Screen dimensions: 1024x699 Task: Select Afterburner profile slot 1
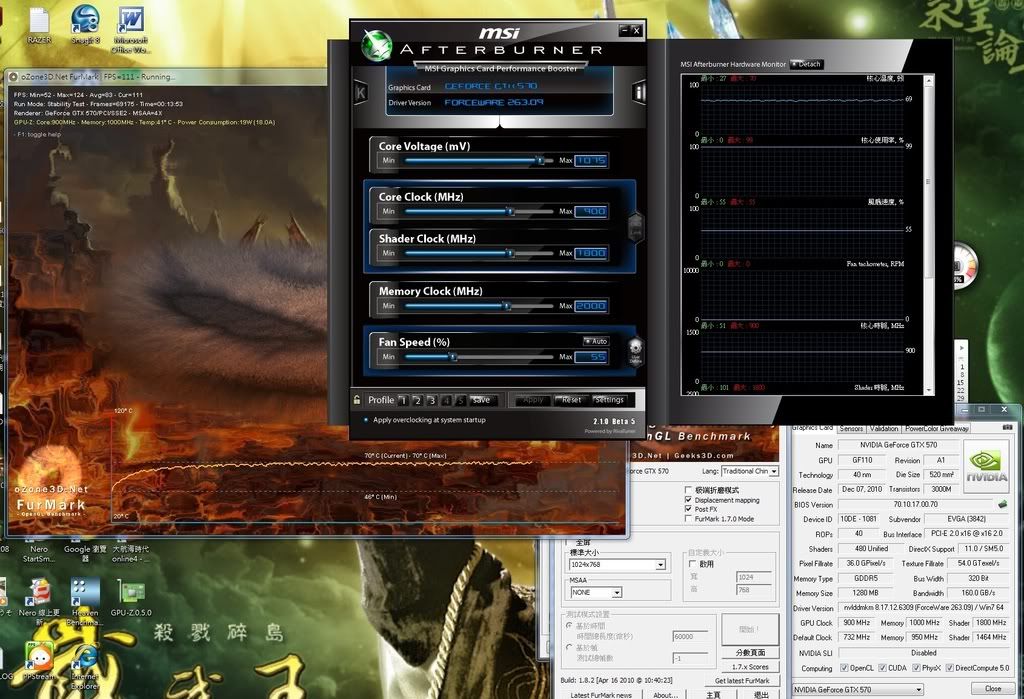[403, 400]
